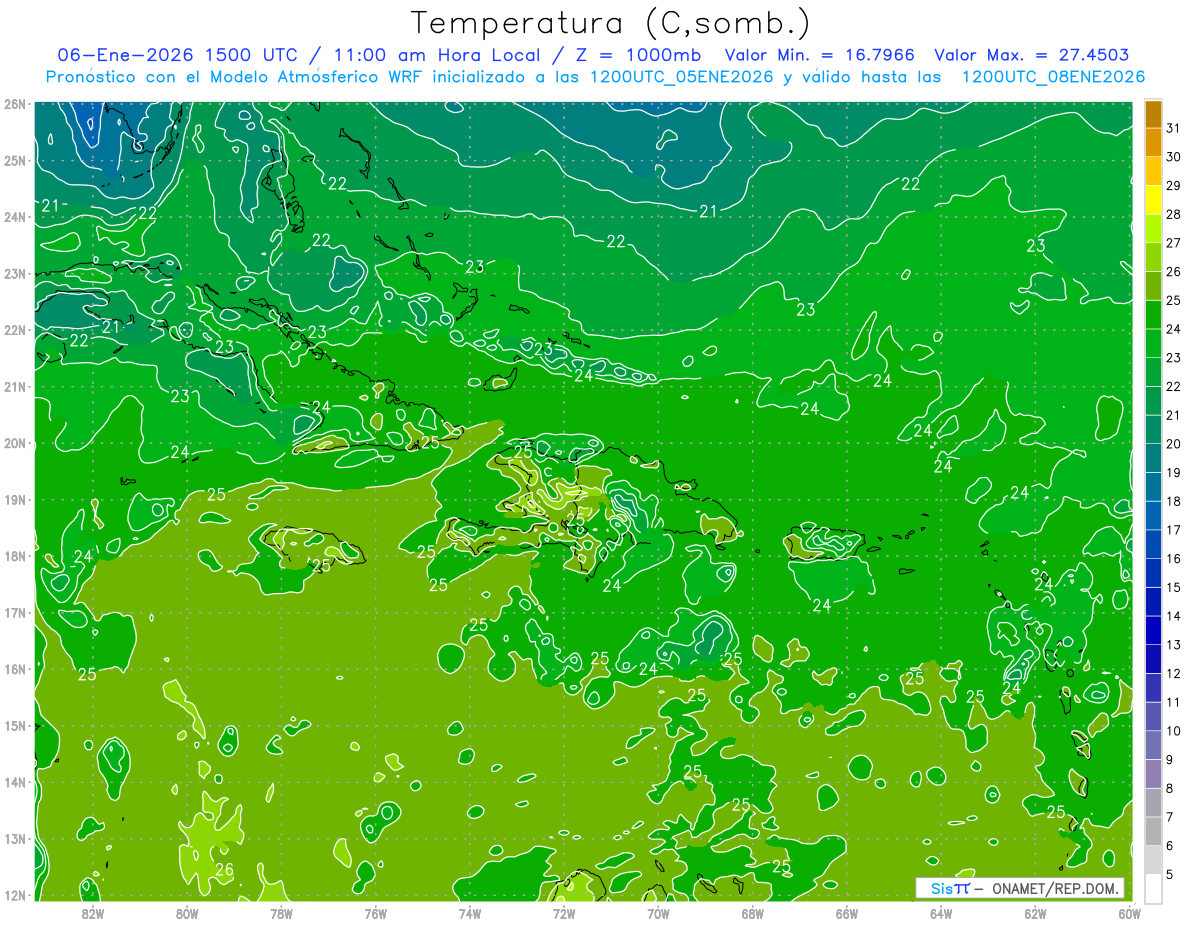The height and width of the screenshot is (927, 1200).
Task: Click the legend value "15"
Action: [1174, 588]
